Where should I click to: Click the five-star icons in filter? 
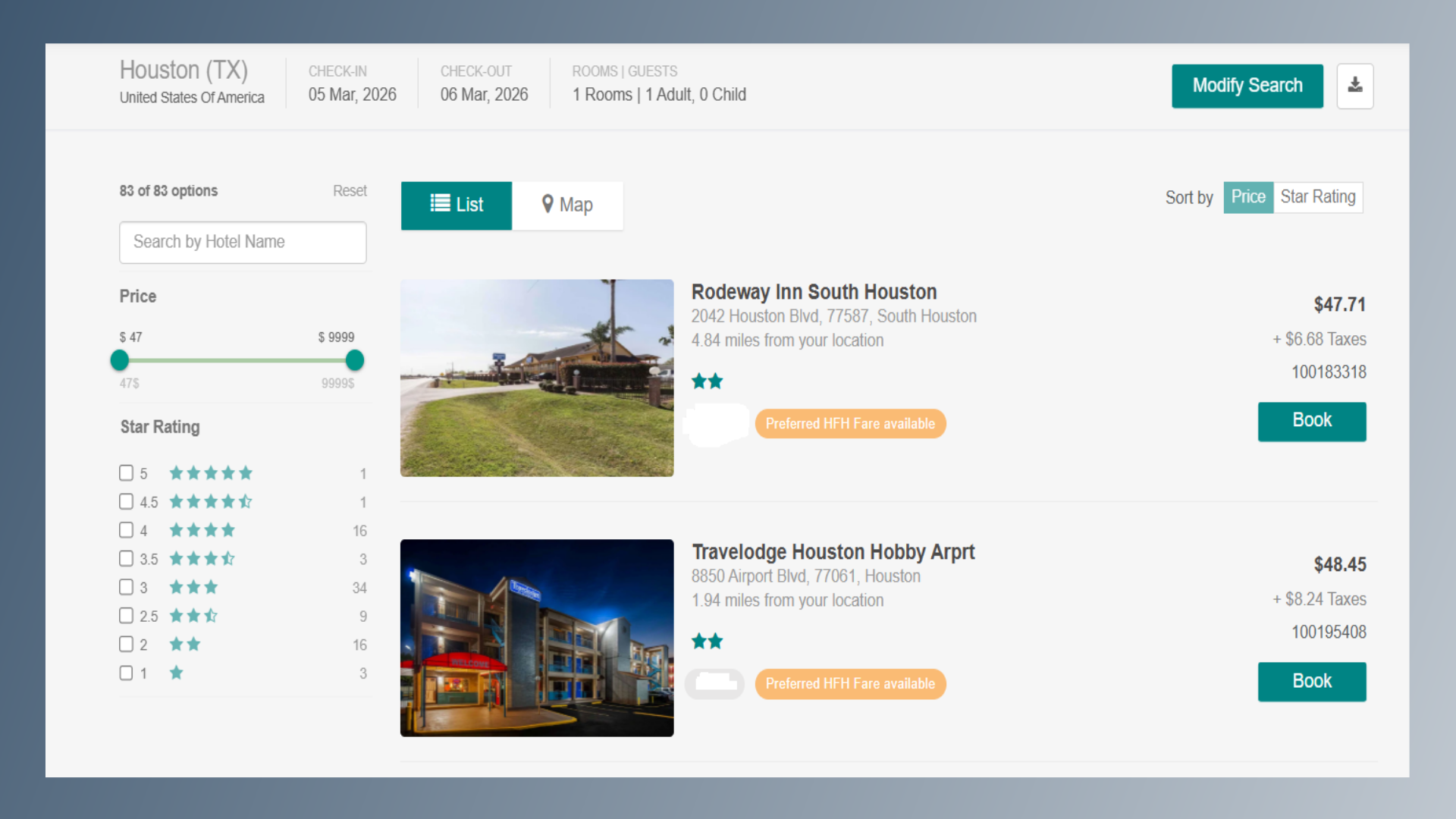210,473
